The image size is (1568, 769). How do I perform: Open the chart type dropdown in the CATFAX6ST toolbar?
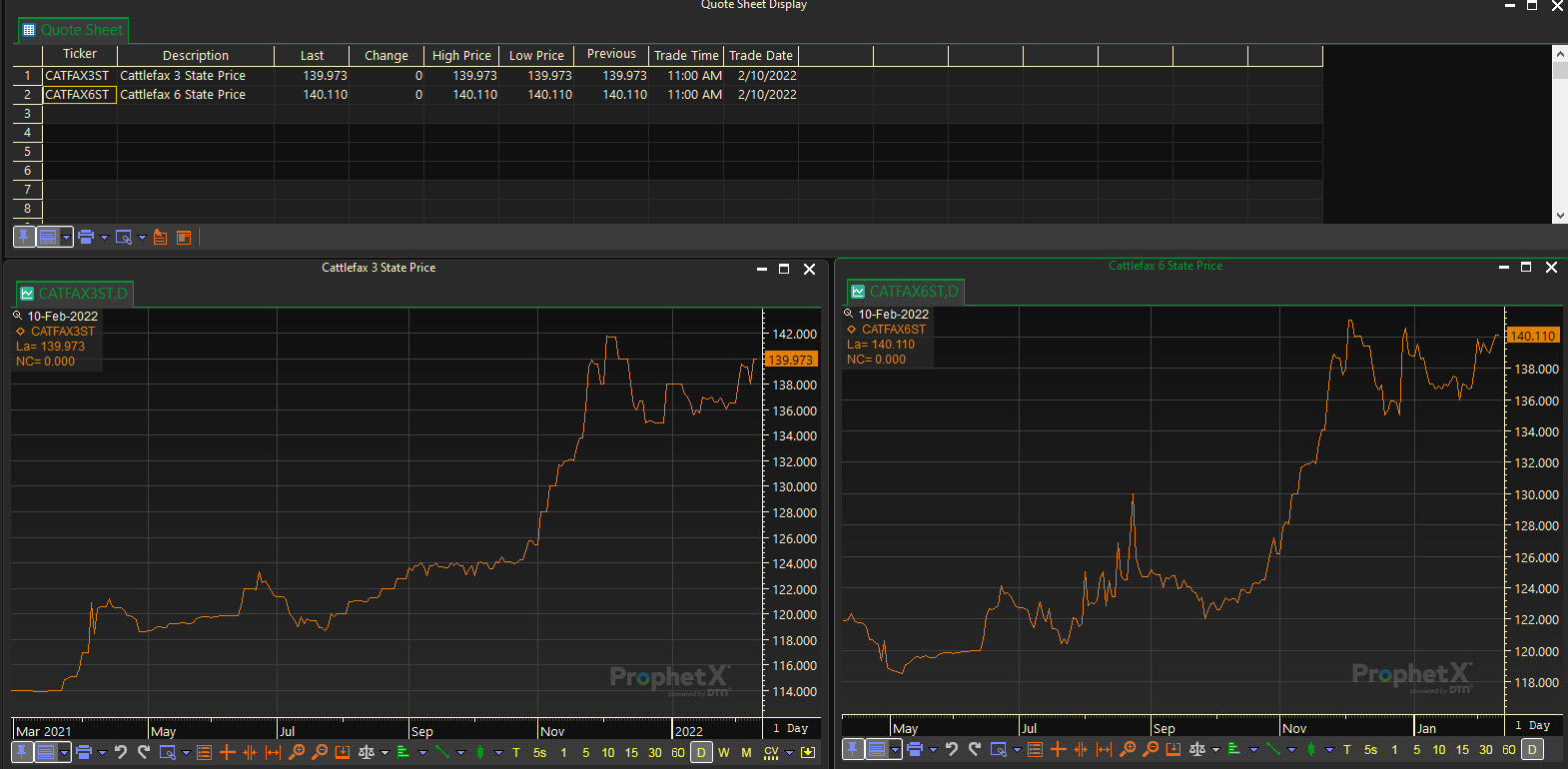1329,749
